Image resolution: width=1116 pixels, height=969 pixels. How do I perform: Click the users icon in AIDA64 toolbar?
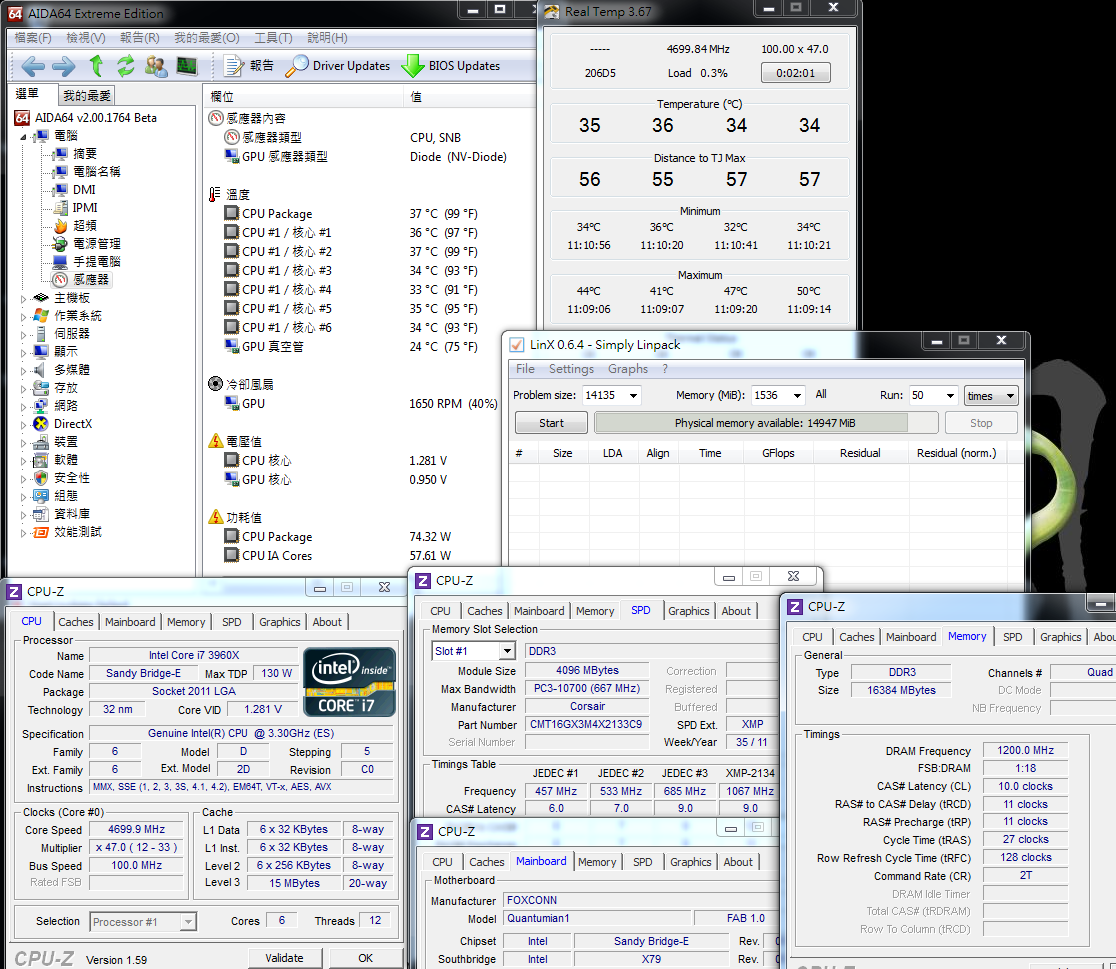[156, 66]
